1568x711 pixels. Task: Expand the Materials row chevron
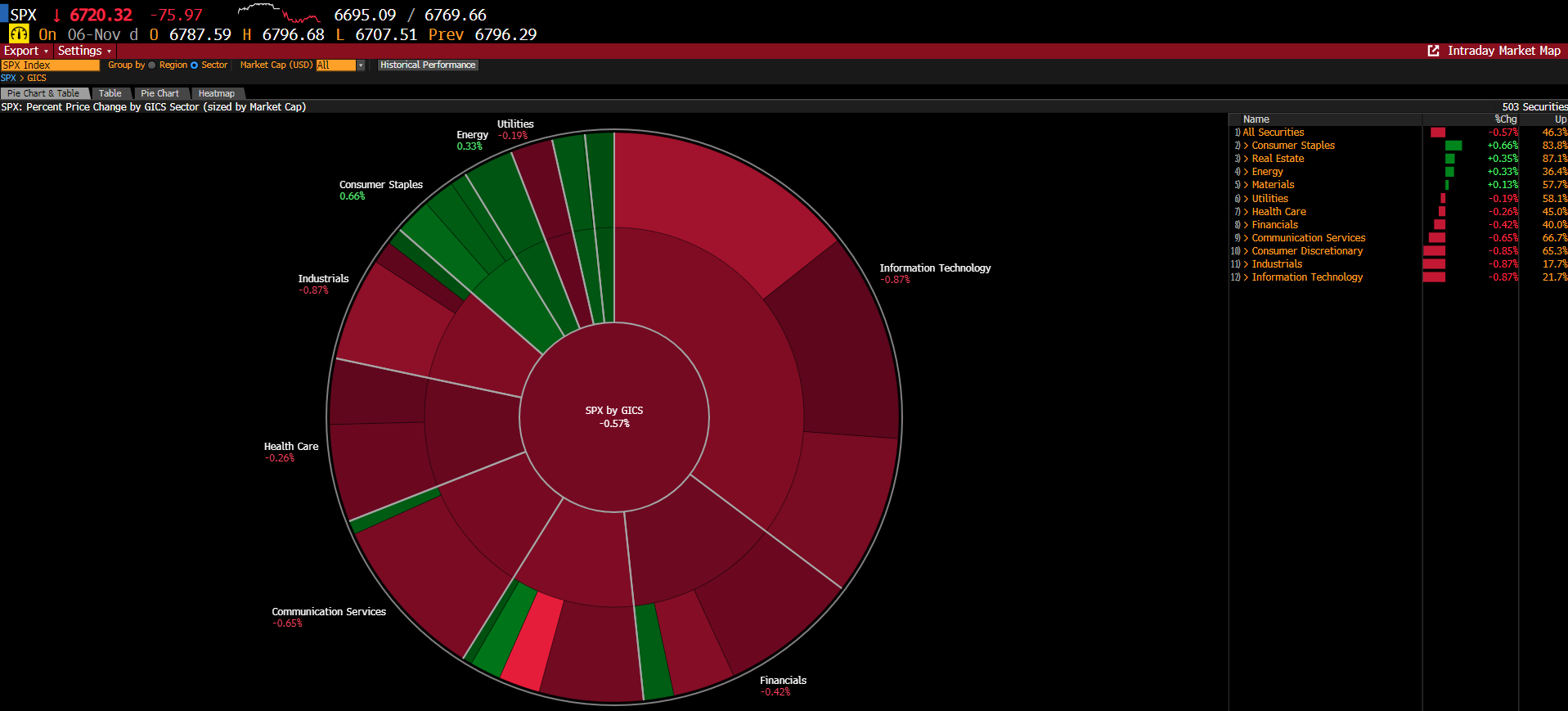point(1246,185)
